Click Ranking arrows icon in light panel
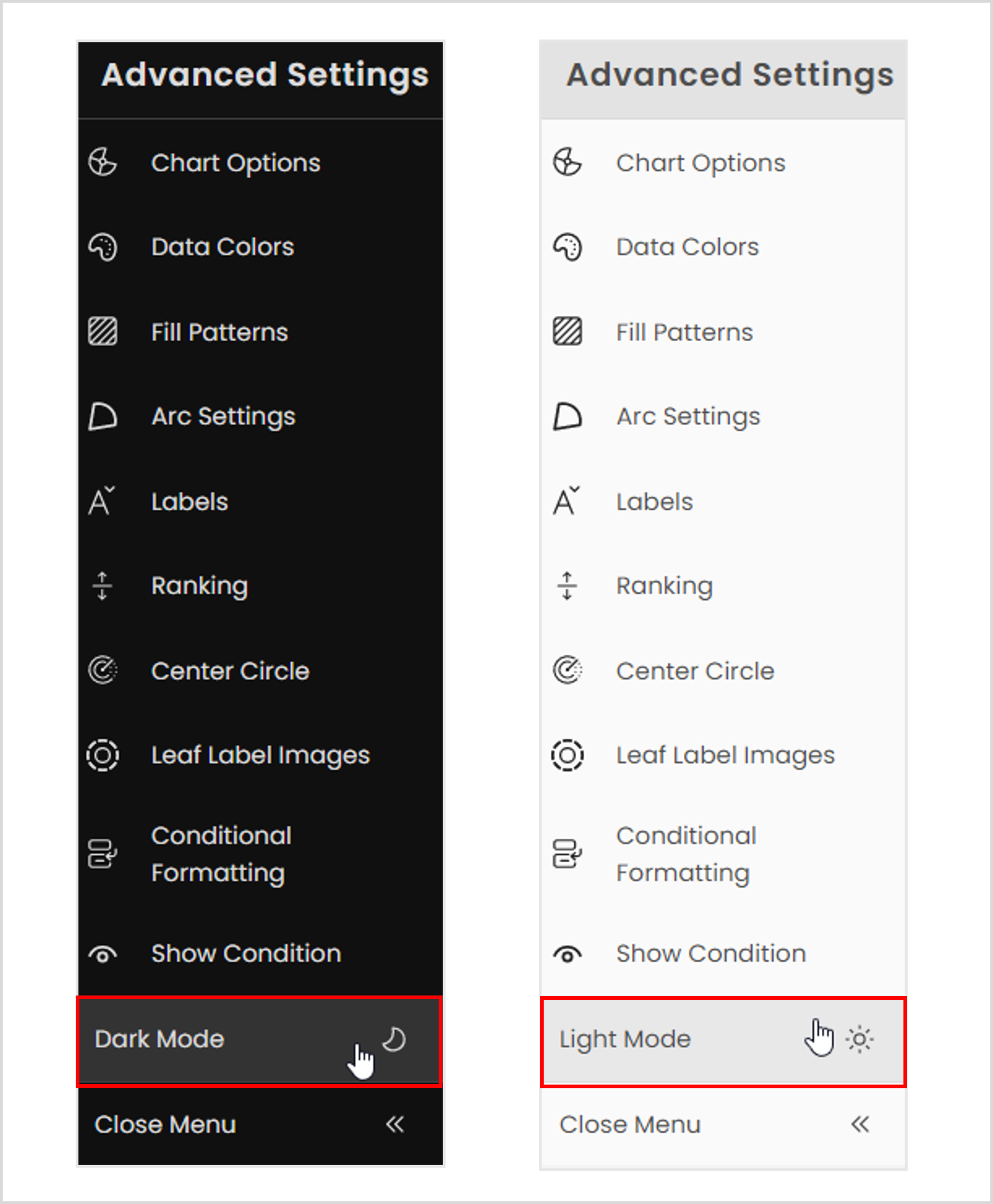Viewport: 993px width, 1204px height. tap(567, 585)
